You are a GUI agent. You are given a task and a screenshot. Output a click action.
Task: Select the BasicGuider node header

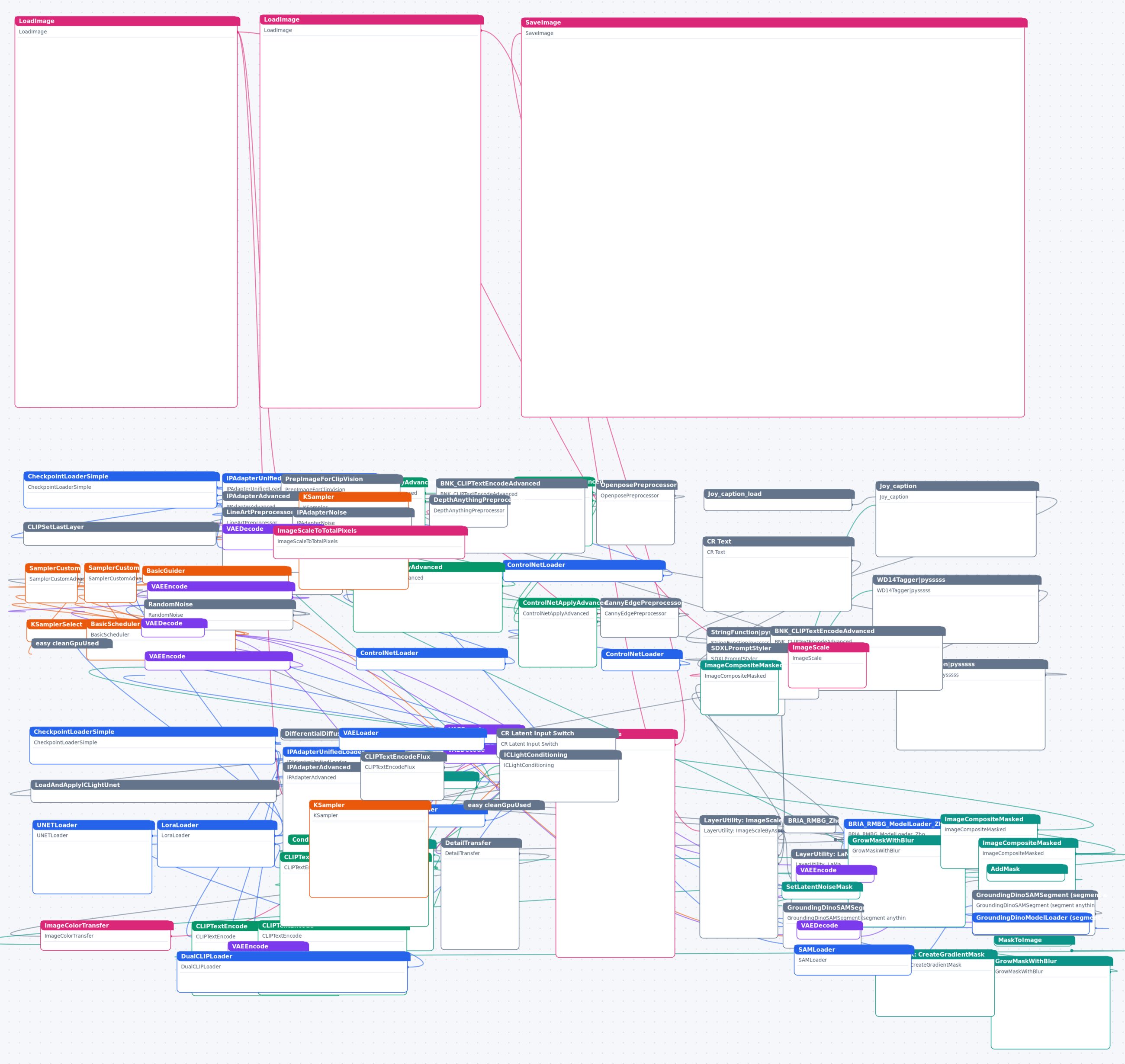click(x=217, y=570)
